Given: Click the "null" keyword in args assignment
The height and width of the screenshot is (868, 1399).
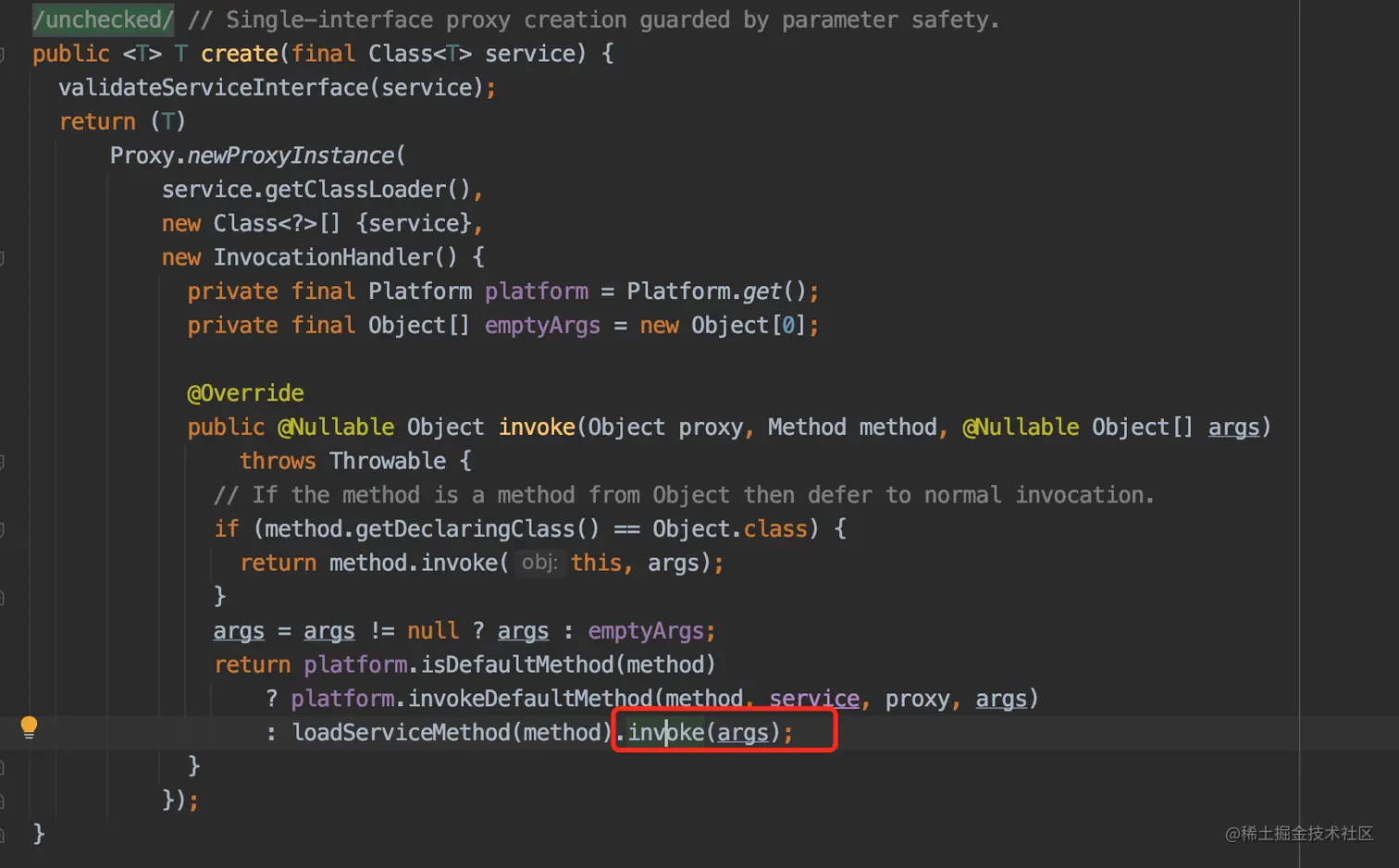Looking at the screenshot, I should coord(433,631).
